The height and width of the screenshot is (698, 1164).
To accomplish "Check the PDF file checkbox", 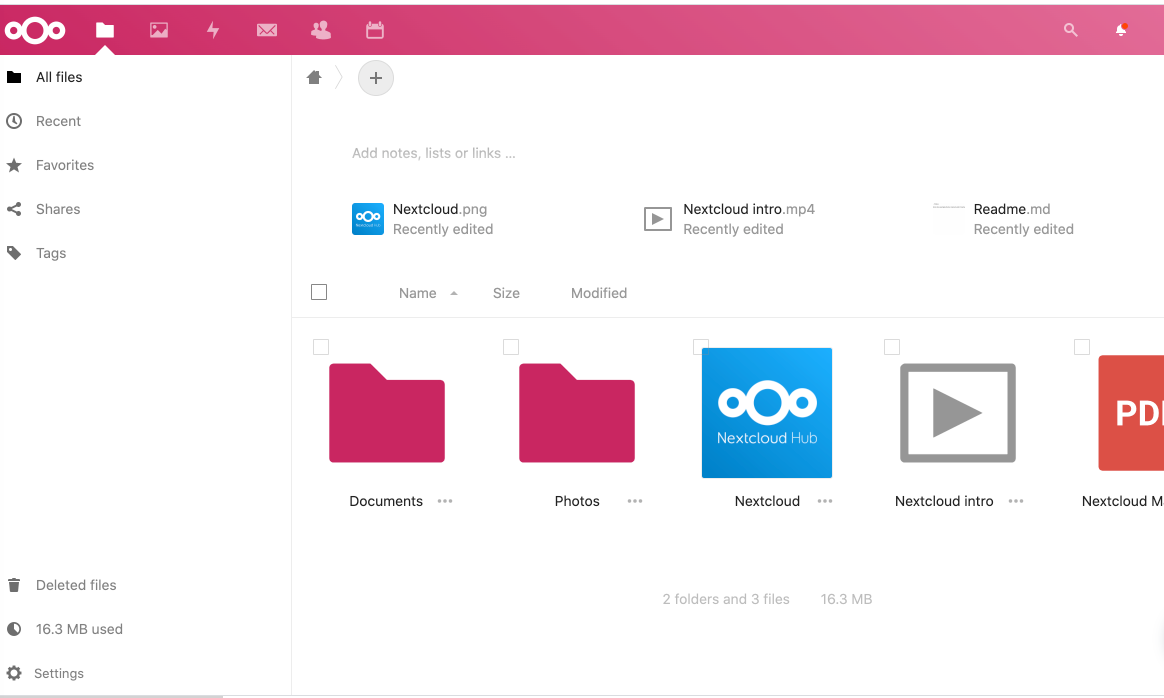I will (x=1082, y=347).
